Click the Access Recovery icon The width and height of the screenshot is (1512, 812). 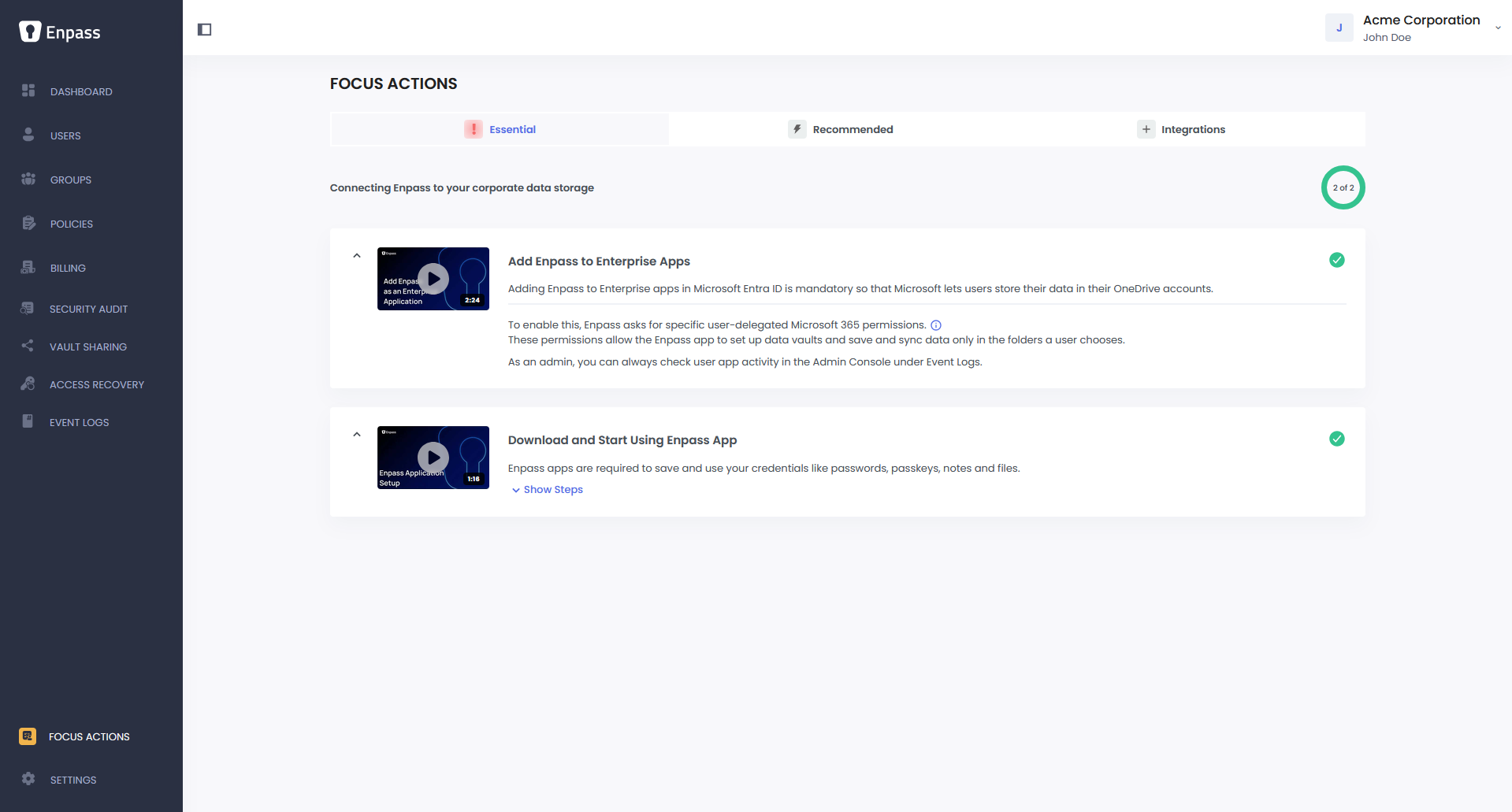coord(28,384)
